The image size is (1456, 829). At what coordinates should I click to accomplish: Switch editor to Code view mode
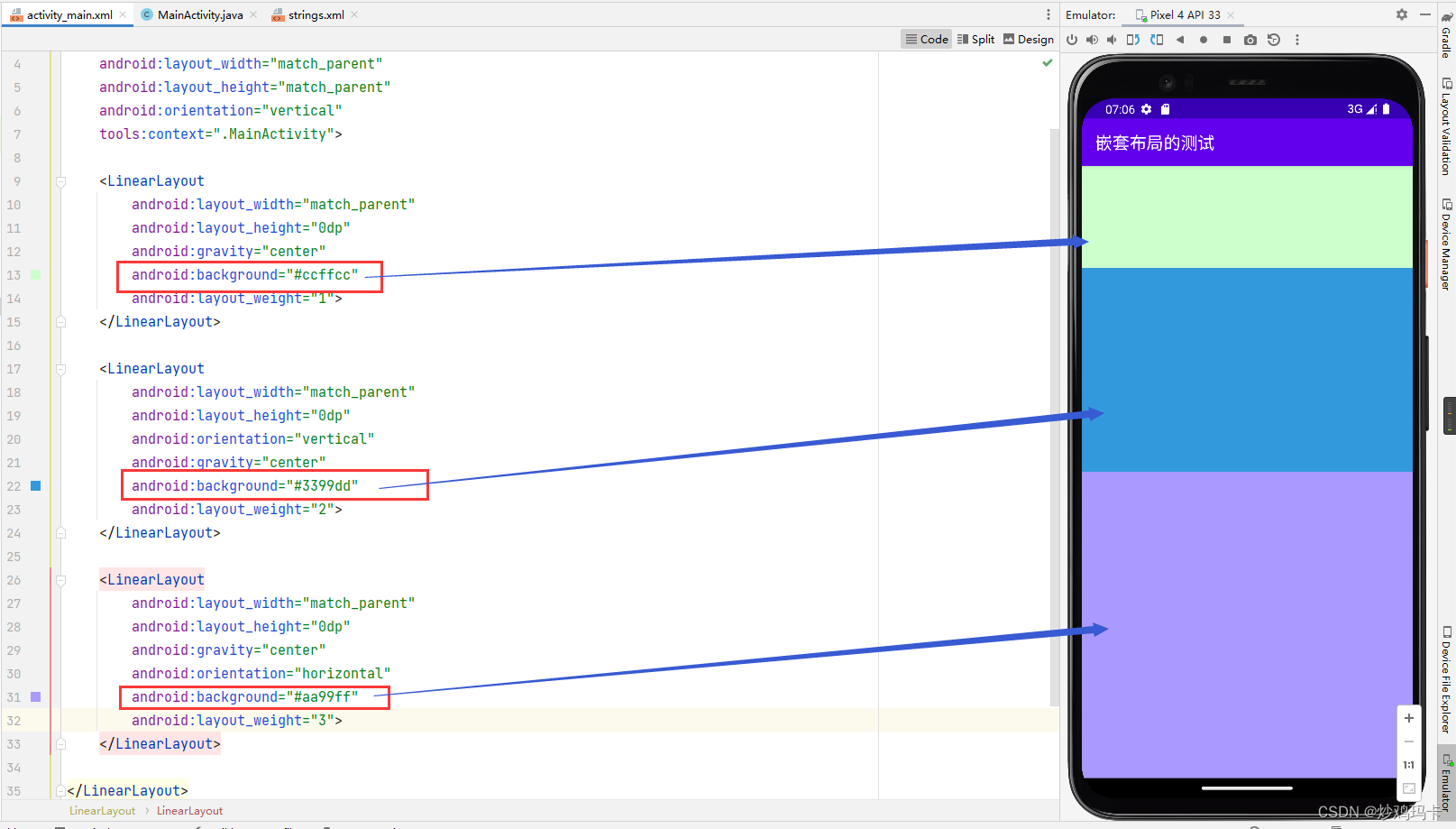[927, 39]
